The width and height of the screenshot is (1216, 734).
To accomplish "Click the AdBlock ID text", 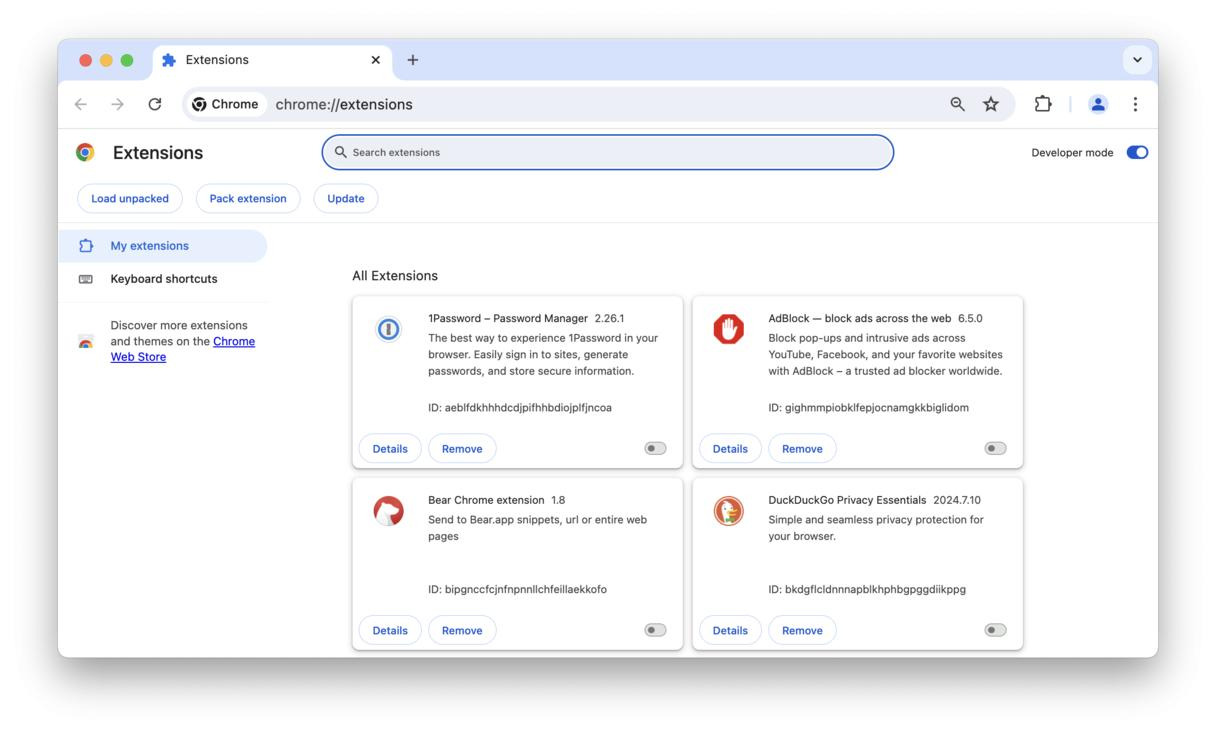I will tap(868, 408).
